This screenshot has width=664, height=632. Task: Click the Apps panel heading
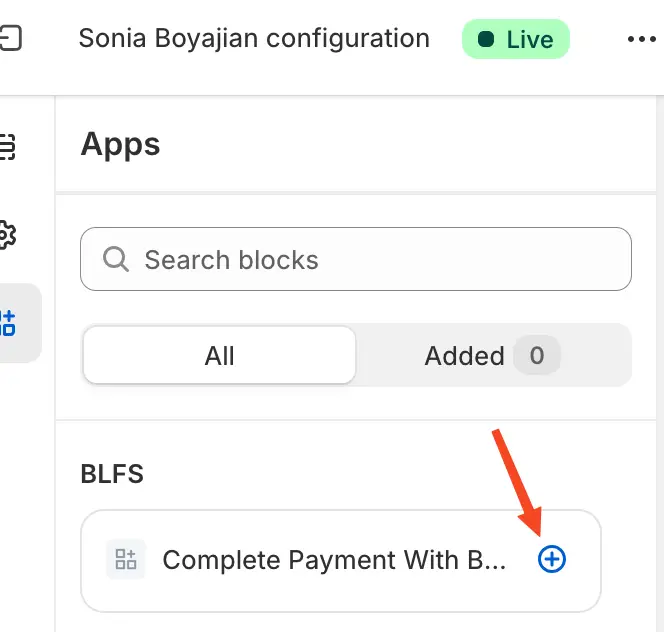pos(120,144)
